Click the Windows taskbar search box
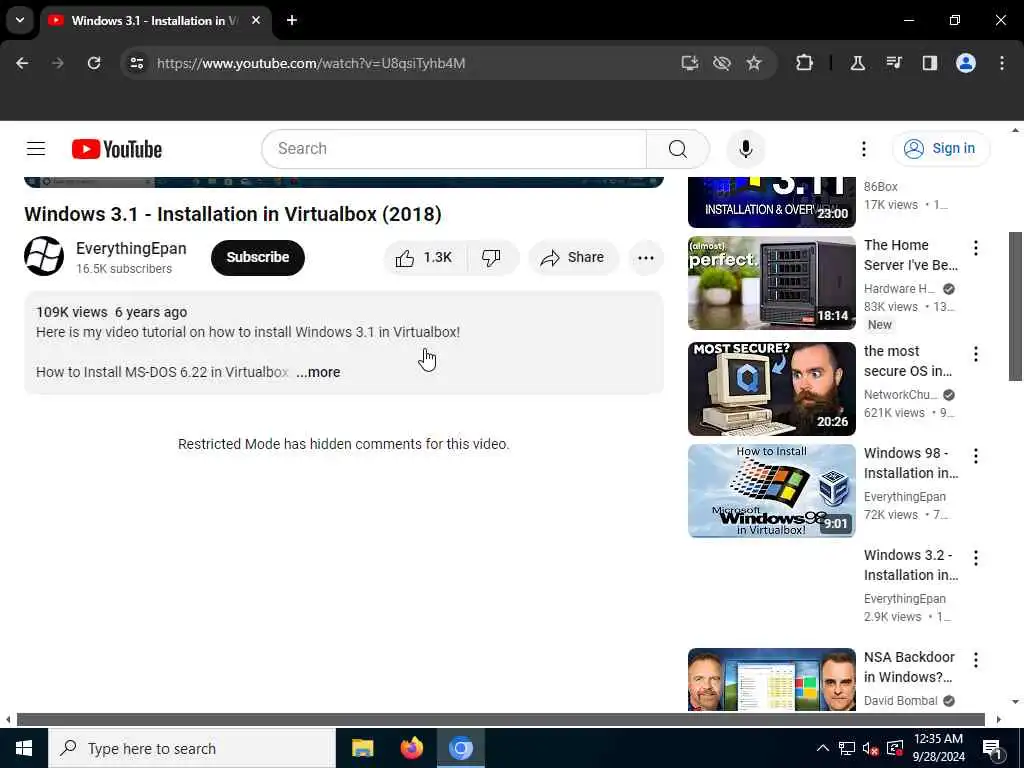The height and width of the screenshot is (768, 1024). coord(192,748)
